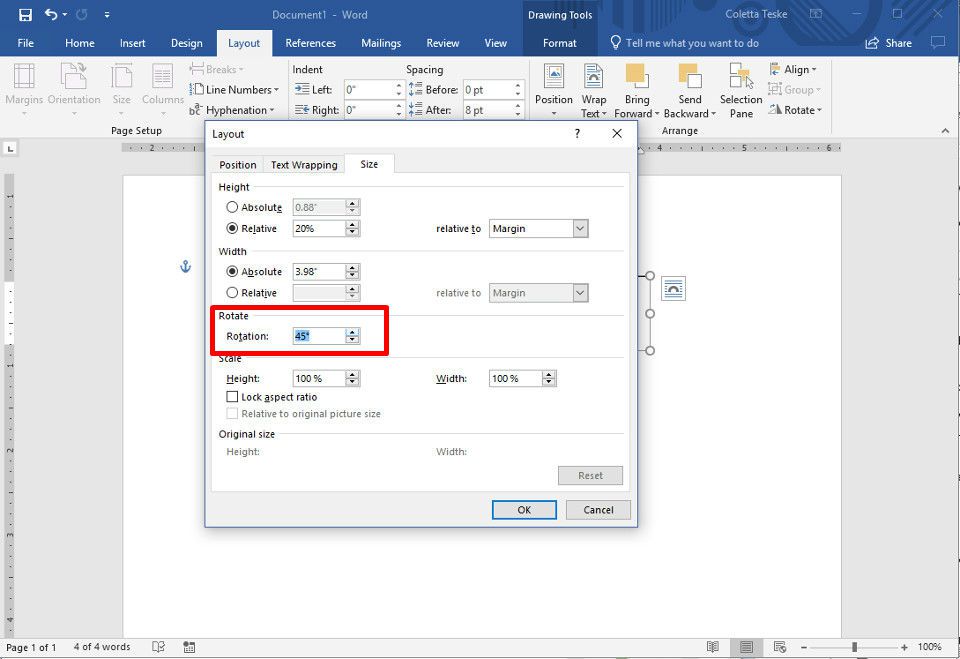Open the References tab
The height and width of the screenshot is (659, 960).
tap(310, 43)
